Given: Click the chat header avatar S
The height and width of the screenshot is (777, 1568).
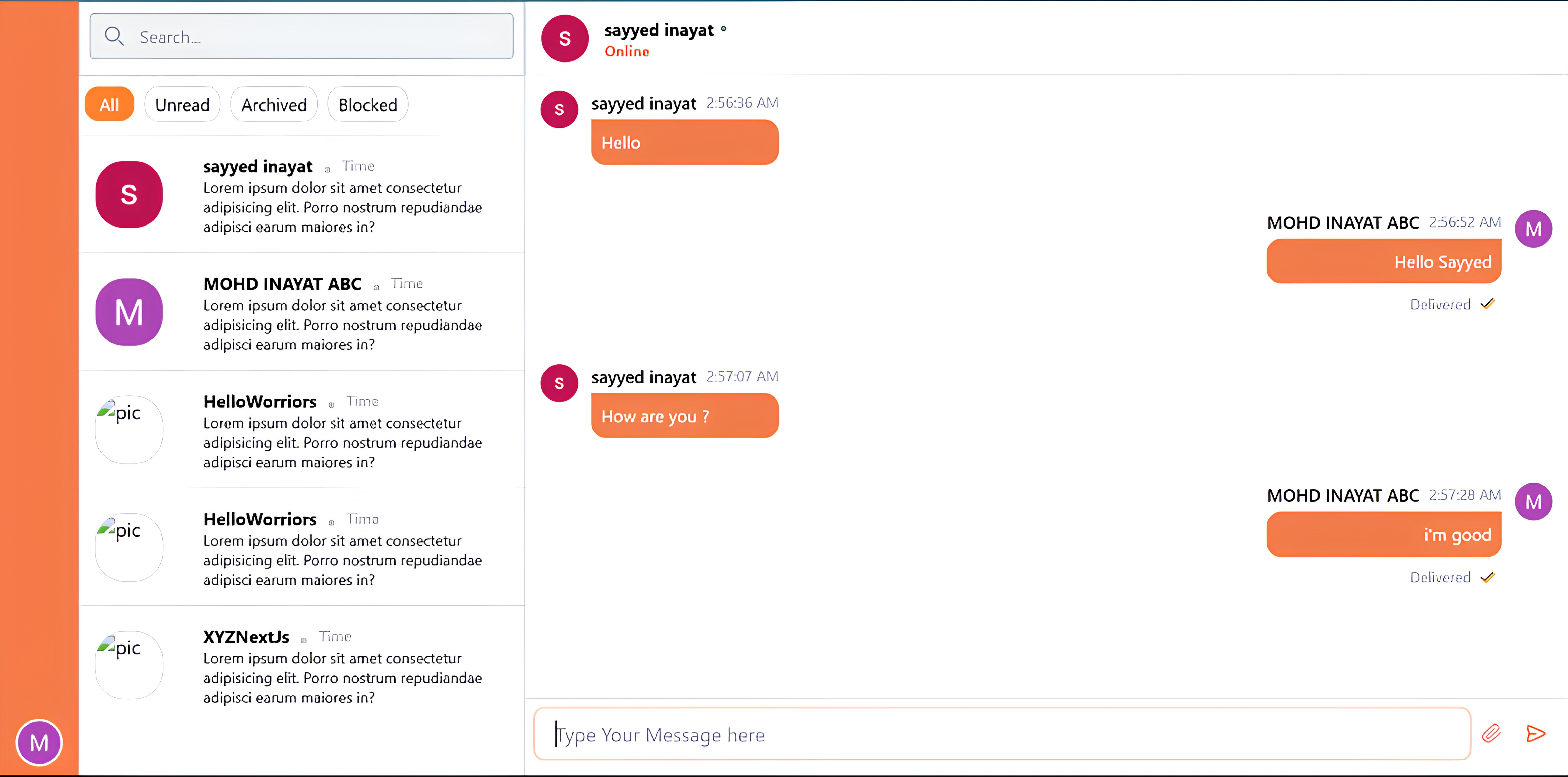Looking at the screenshot, I should coord(565,38).
